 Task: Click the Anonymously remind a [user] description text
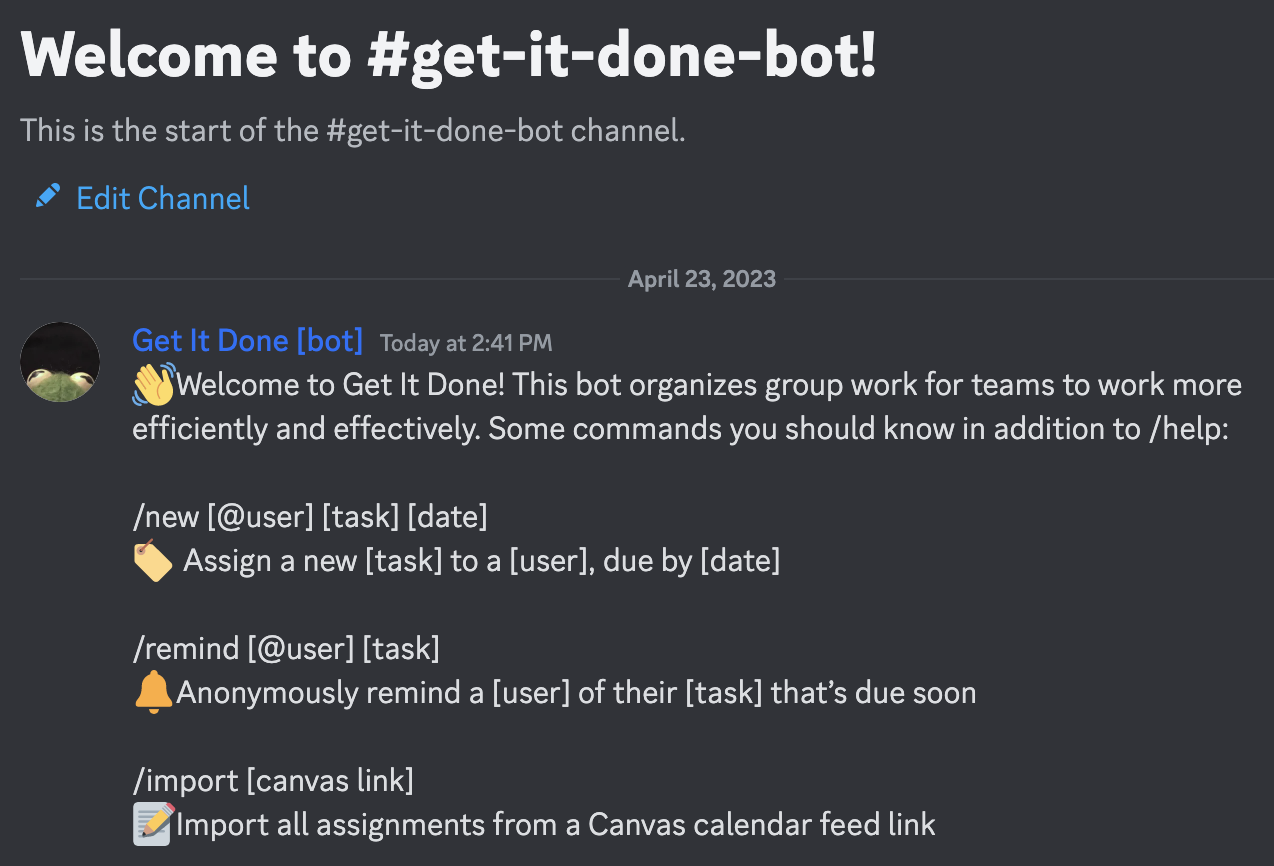[576, 693]
